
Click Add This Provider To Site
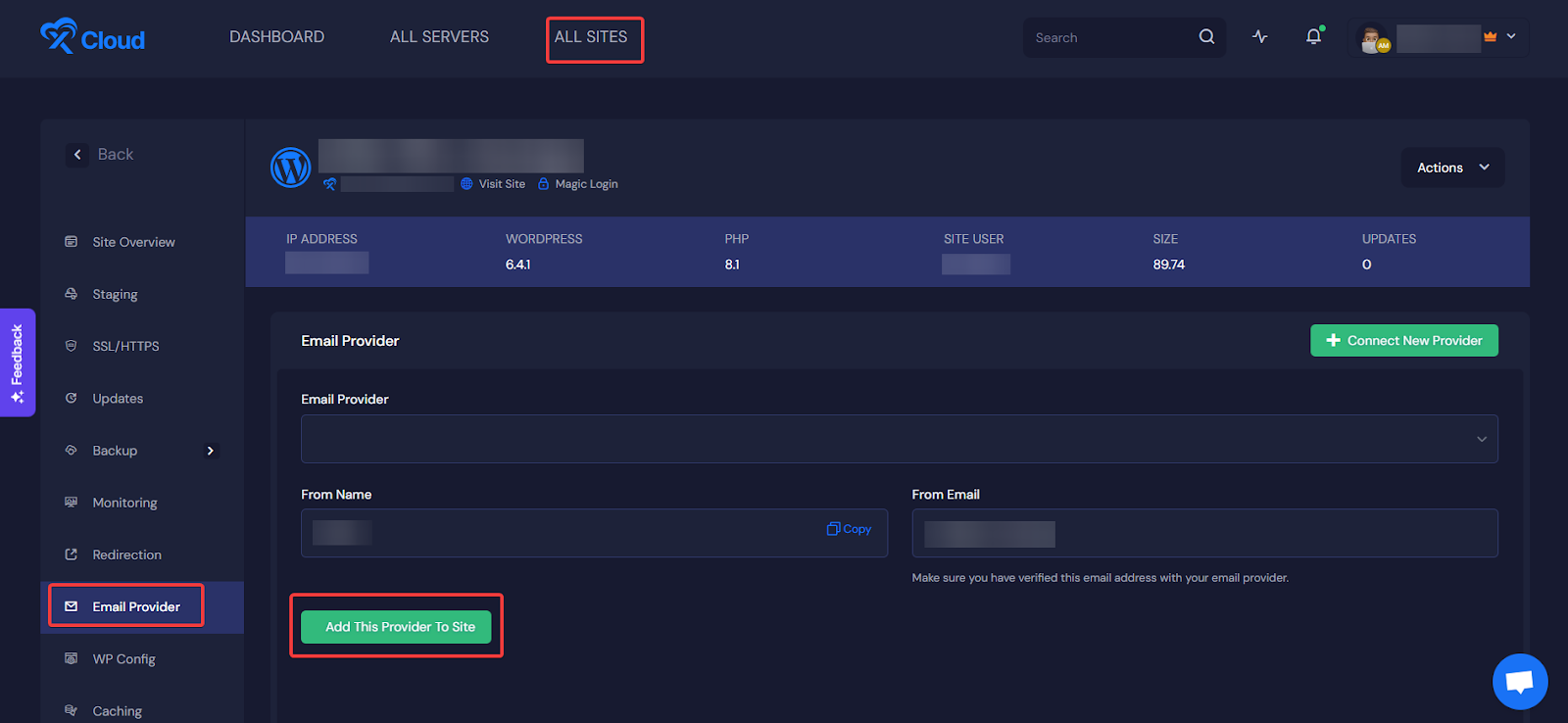[396, 627]
